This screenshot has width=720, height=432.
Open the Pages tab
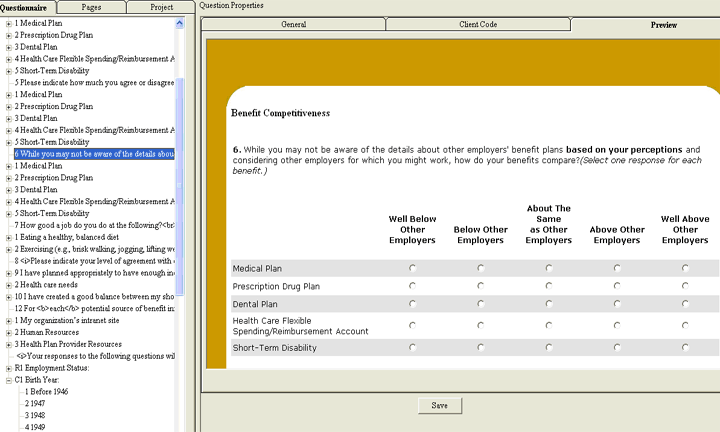(x=91, y=7)
